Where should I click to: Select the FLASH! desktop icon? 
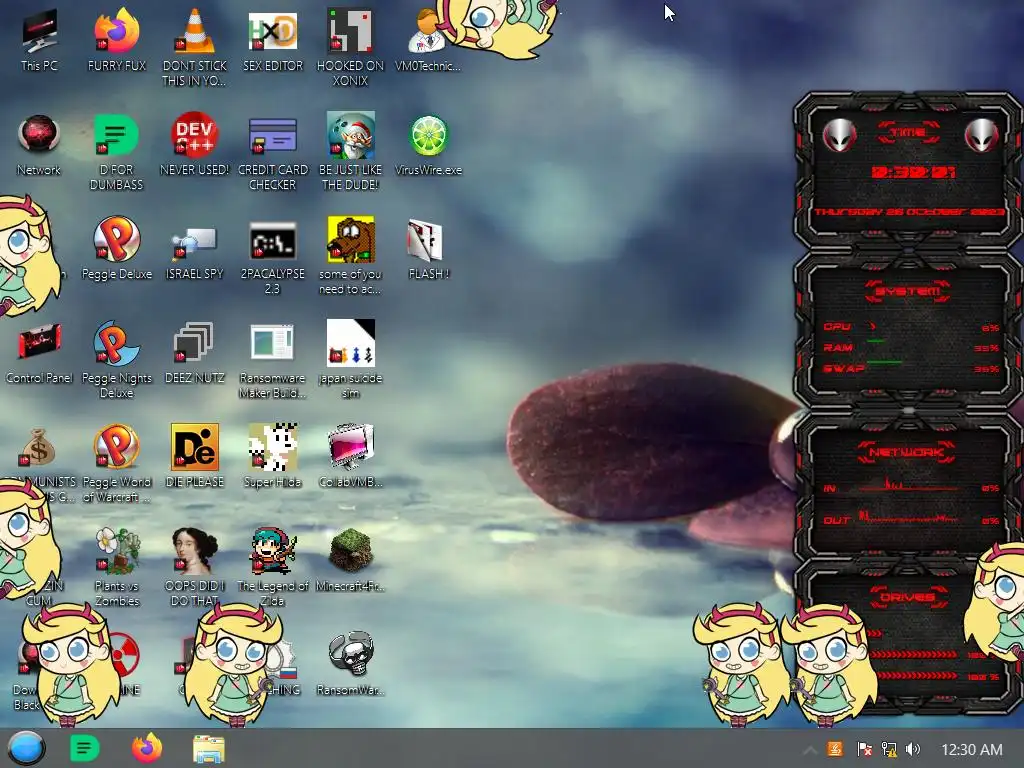428,249
